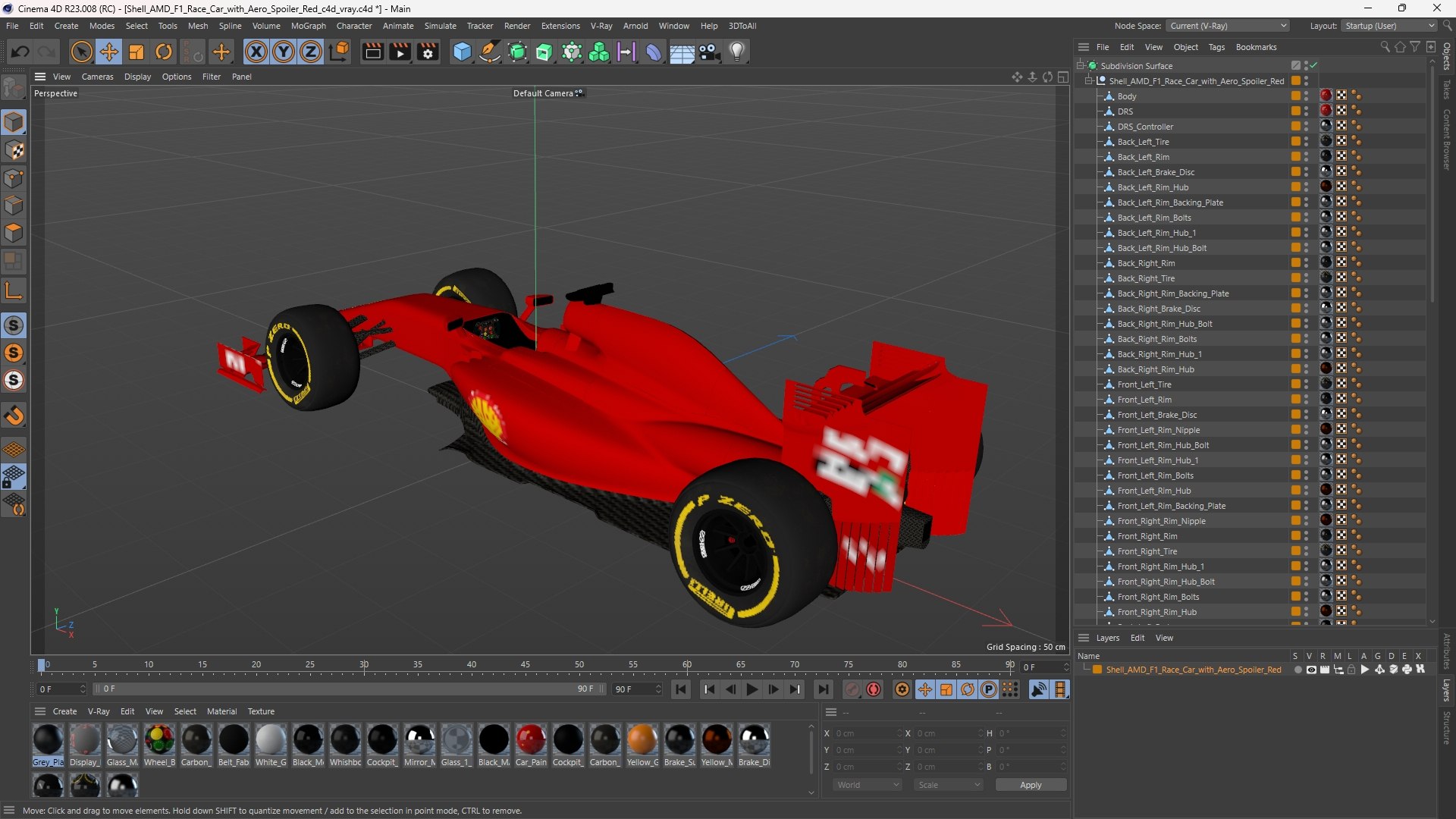Toggle layer visibility eye in Layers panel
Image resolution: width=1456 pixels, height=819 pixels.
pos(1311,670)
